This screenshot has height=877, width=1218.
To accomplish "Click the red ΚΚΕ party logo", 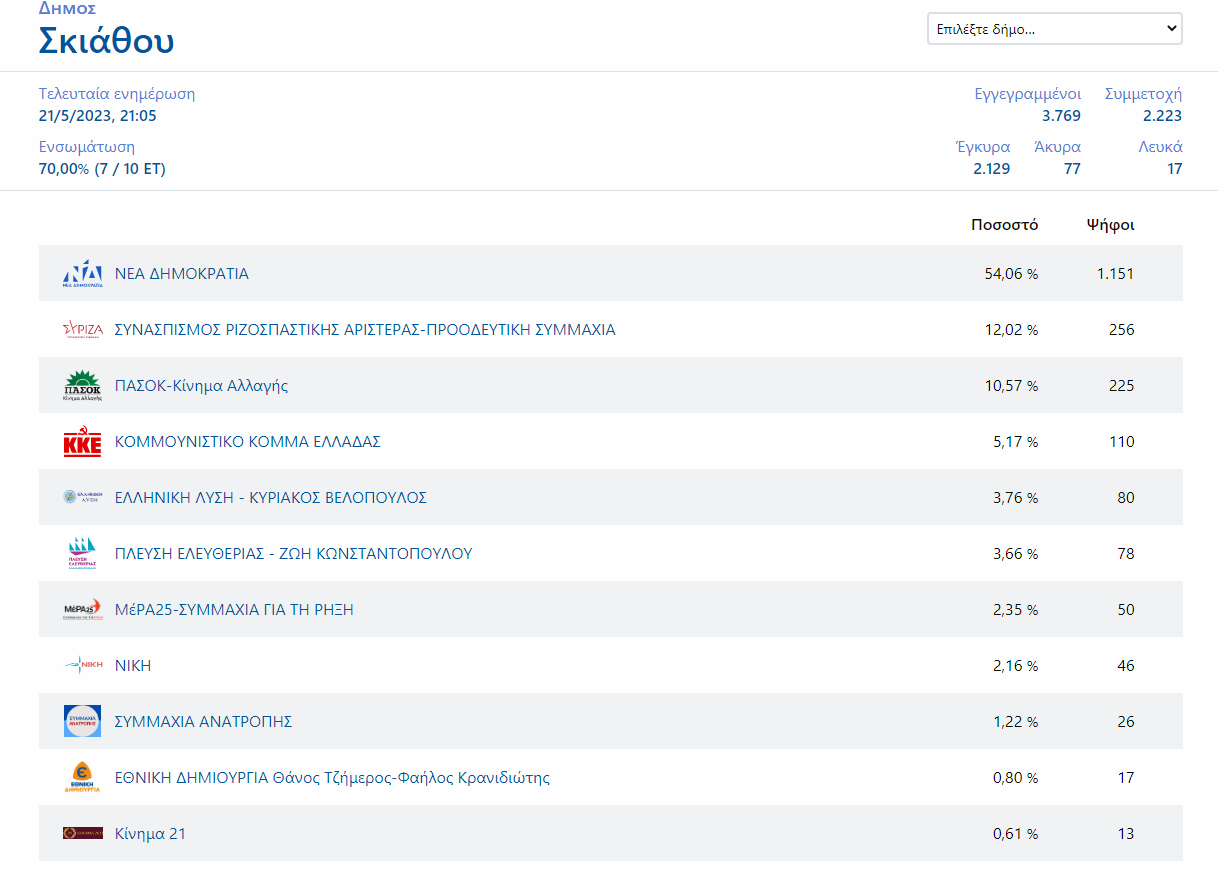I will (x=82, y=442).
